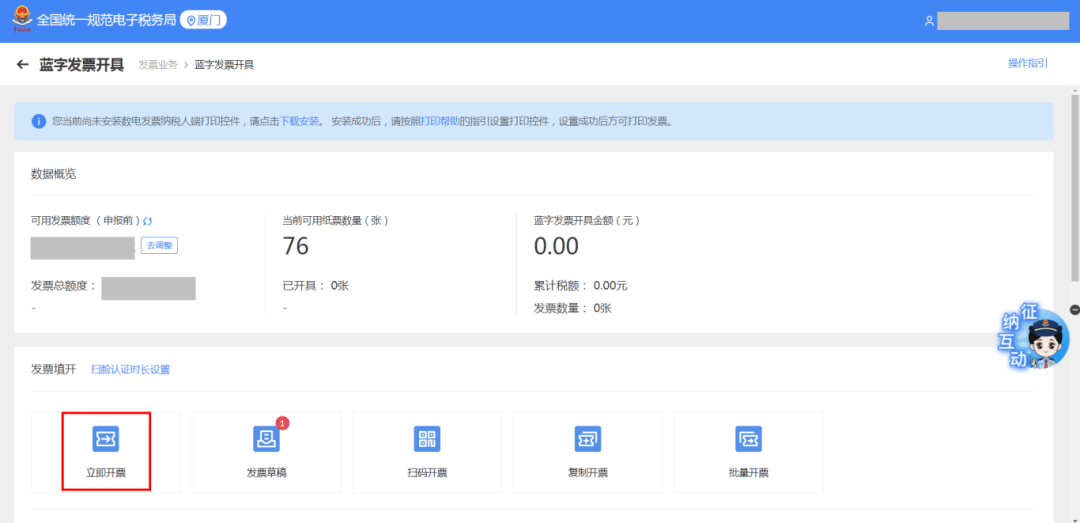
Task: Click the 下载安装 link in the notice
Action: [299, 122]
